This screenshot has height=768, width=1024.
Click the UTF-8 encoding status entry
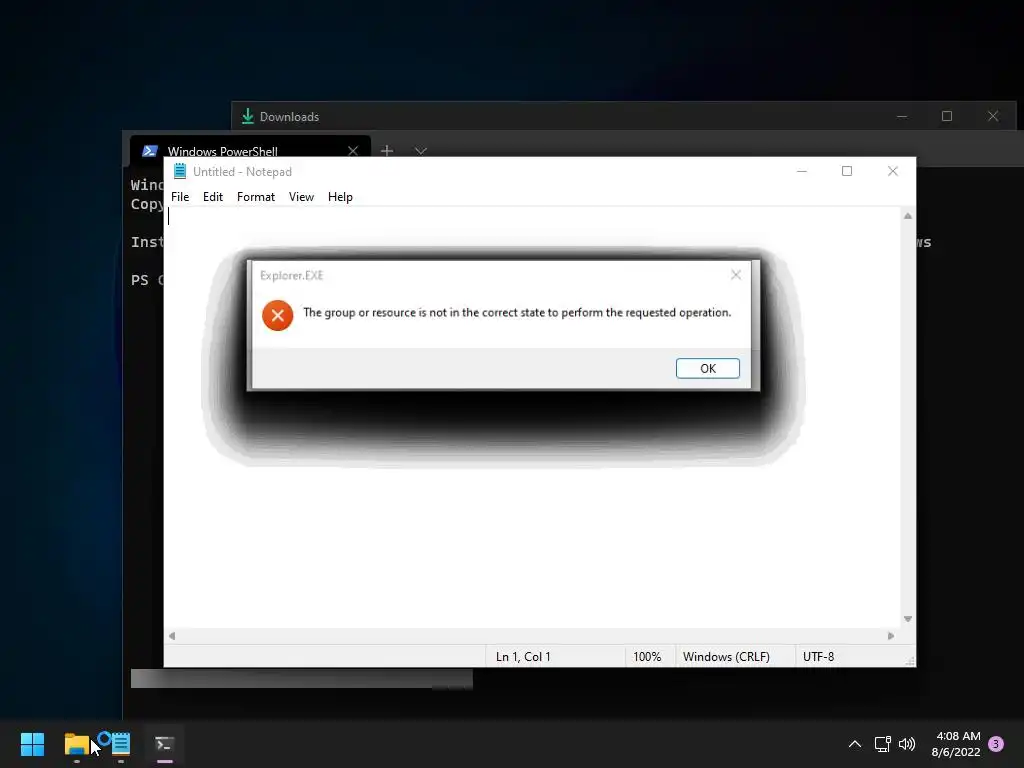pyautogui.click(x=818, y=656)
